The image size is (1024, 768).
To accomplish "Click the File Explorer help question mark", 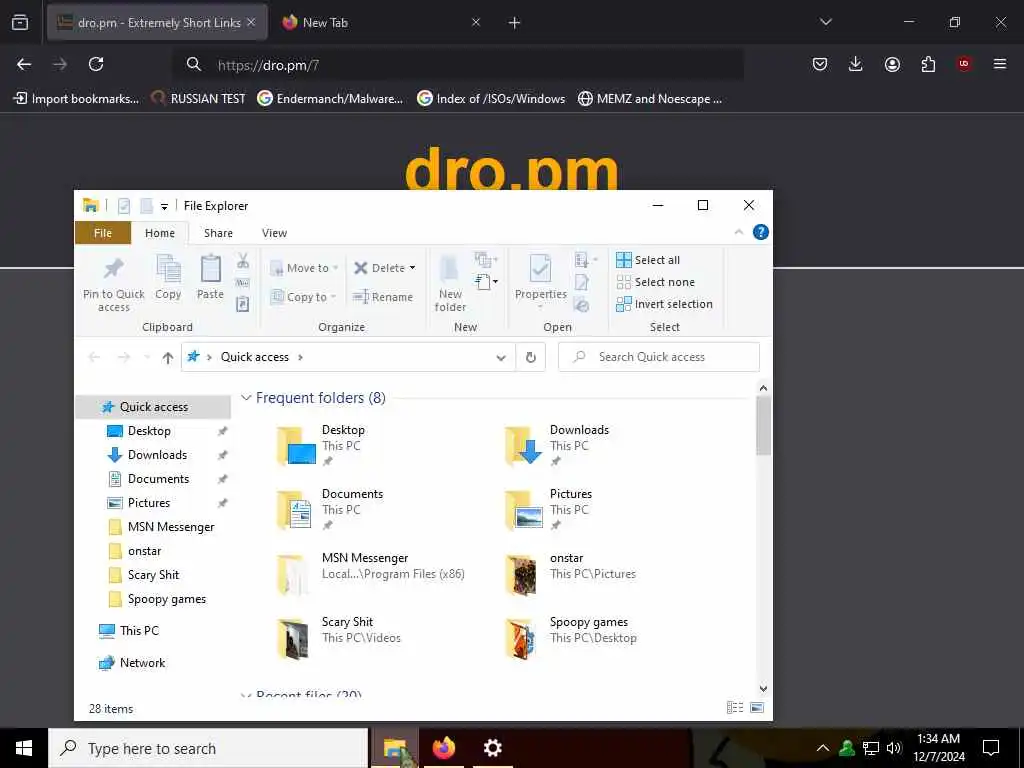I will coord(761,232).
